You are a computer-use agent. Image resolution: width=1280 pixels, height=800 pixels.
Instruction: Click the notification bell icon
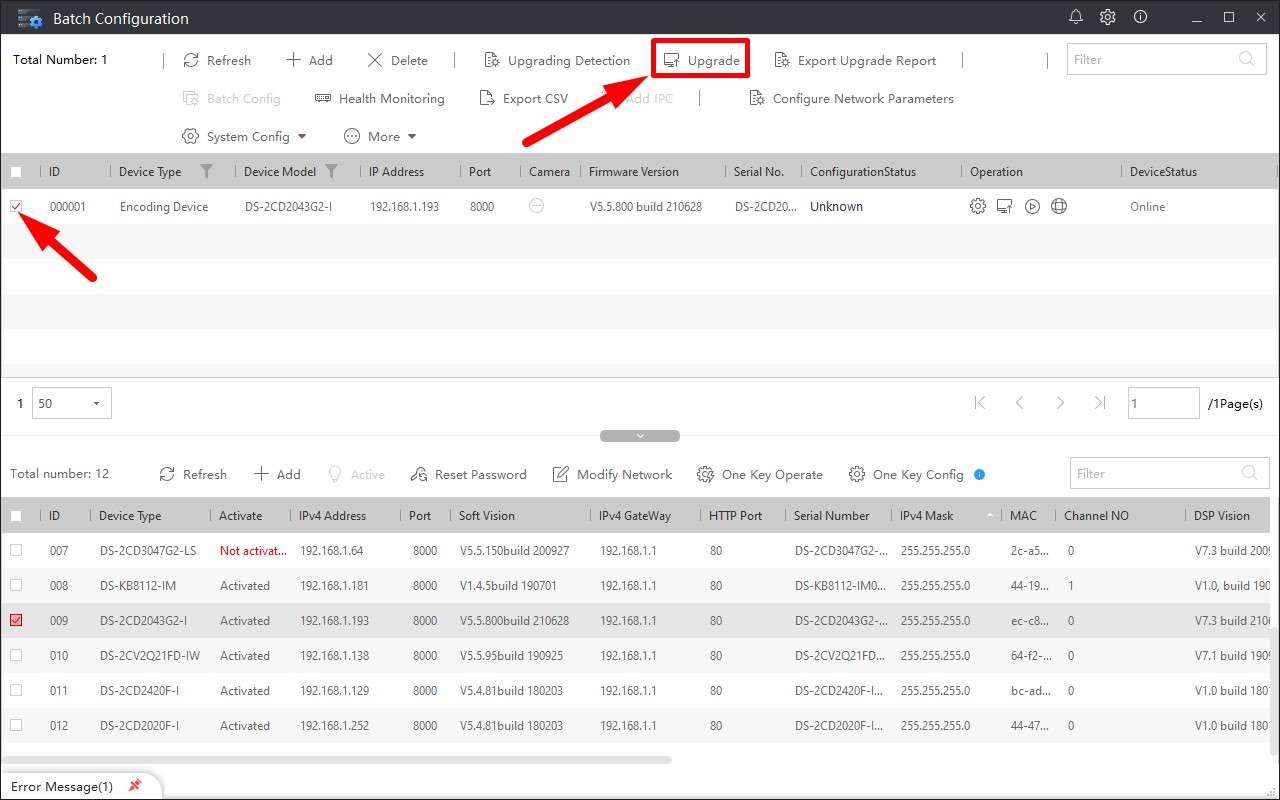click(x=1076, y=17)
